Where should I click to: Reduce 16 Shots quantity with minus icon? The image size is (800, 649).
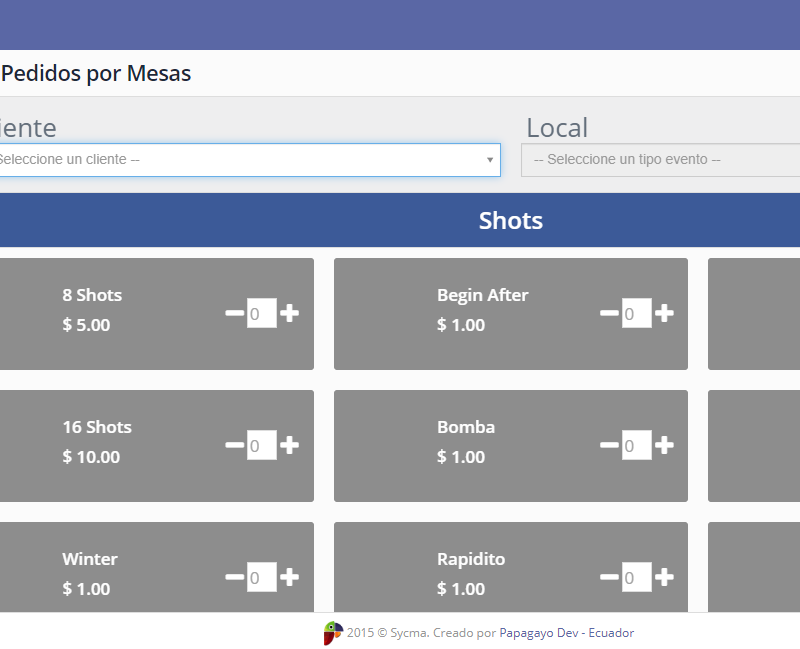pos(234,445)
